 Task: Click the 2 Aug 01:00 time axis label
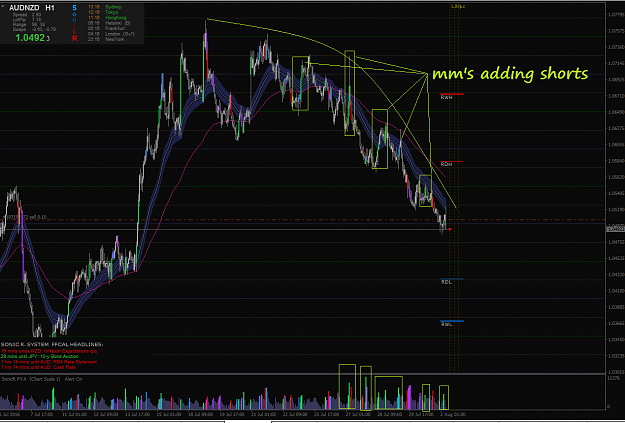tap(452, 415)
